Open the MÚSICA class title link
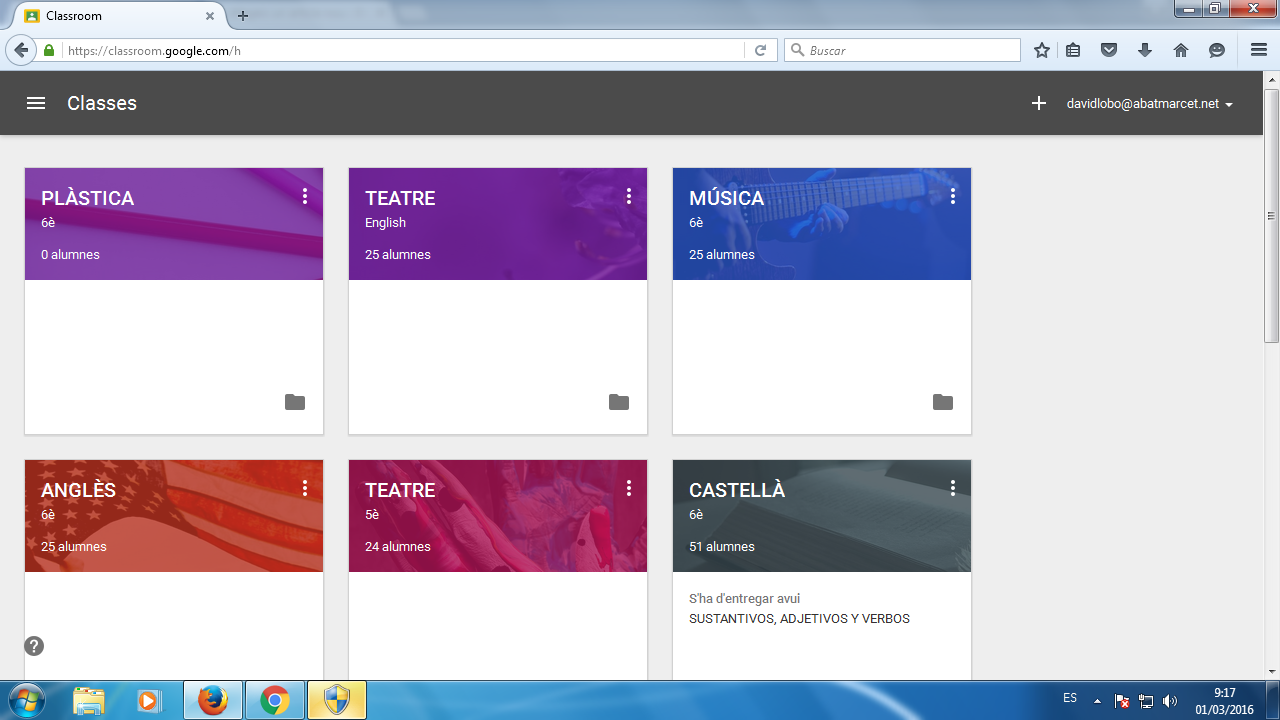 coord(726,198)
